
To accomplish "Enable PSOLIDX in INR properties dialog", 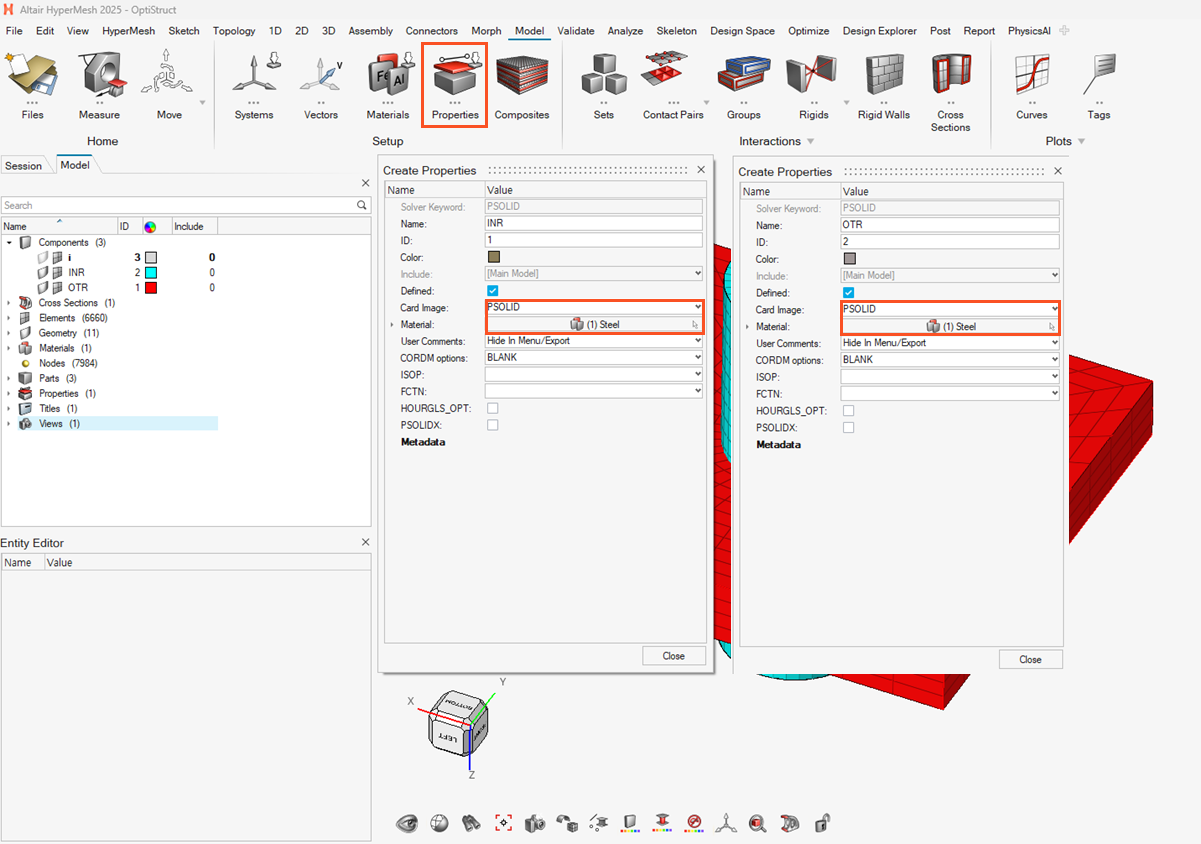I will click(492, 425).
